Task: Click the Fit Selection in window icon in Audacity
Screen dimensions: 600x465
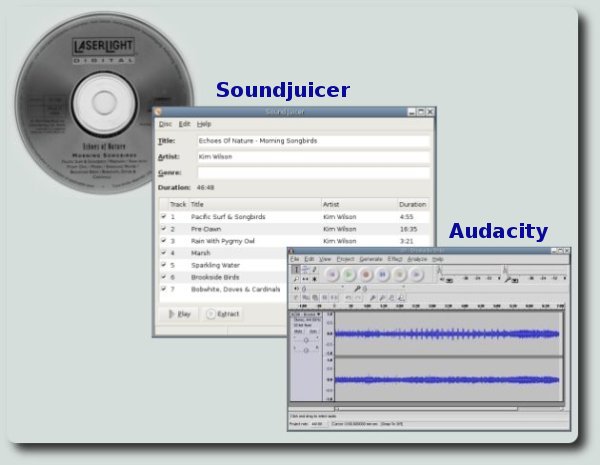Action: (x=391, y=298)
